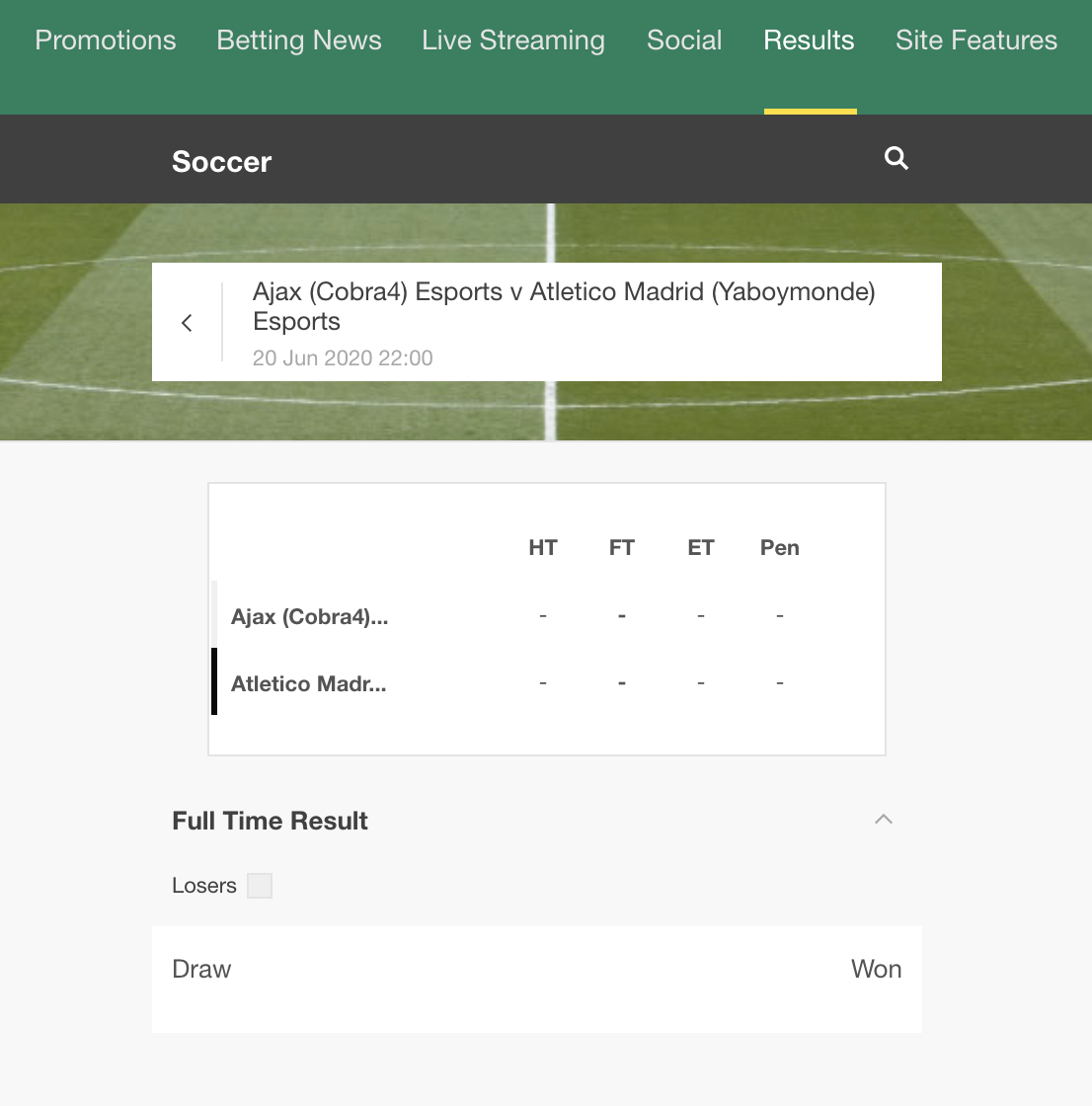This screenshot has width=1092, height=1106.
Task: Click the Full Time Result heading
Action: click(271, 821)
